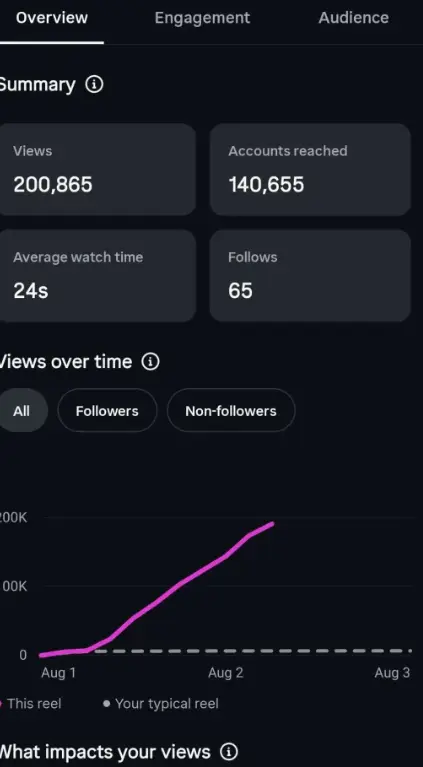Filter views by Followers
This screenshot has height=767, width=423.
click(107, 410)
